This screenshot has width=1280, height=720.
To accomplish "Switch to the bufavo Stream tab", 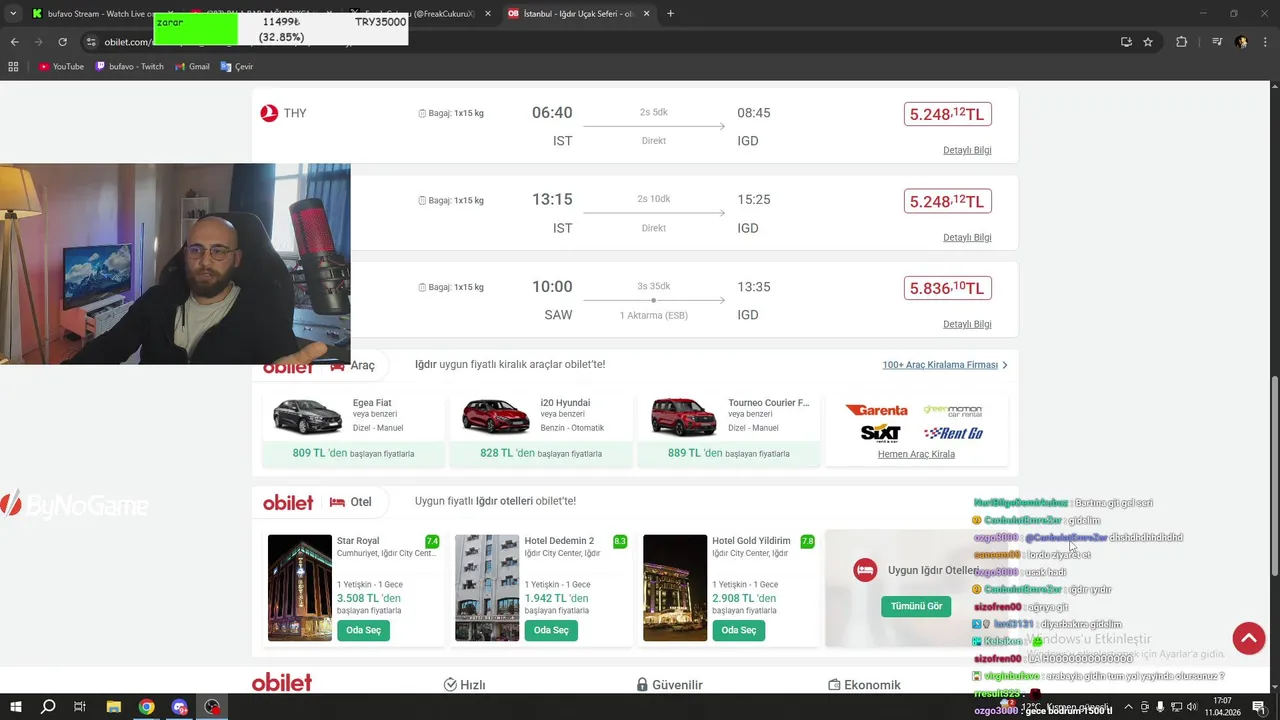I will [100, 13].
